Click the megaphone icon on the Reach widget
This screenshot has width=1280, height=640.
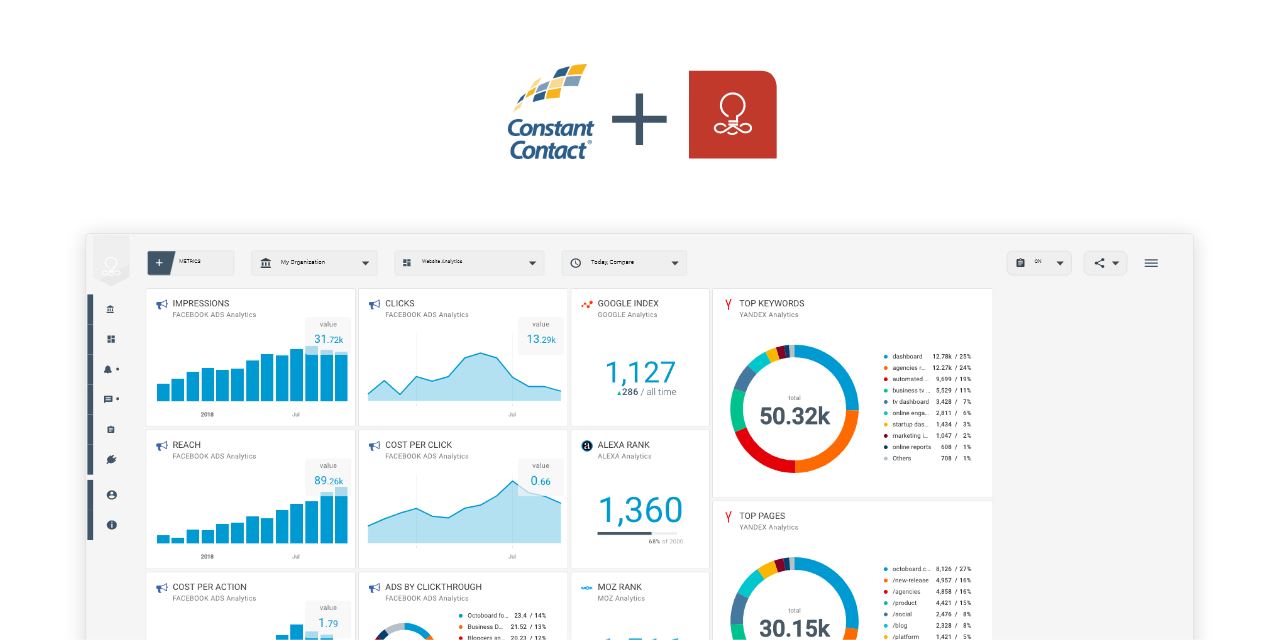[x=161, y=446]
